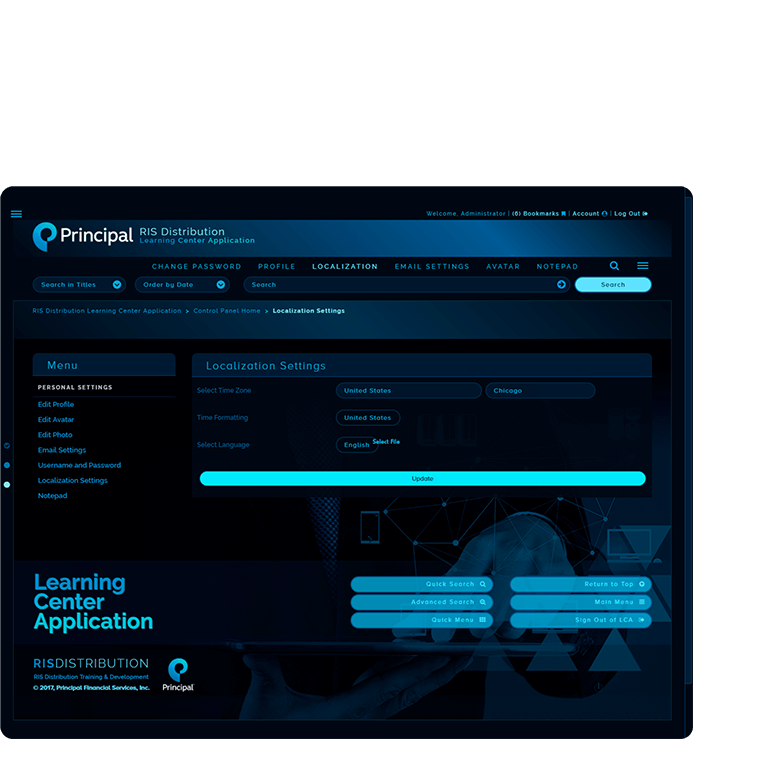The width and height of the screenshot is (768, 768).
Task: Click the Select File link
Action: [x=386, y=442]
